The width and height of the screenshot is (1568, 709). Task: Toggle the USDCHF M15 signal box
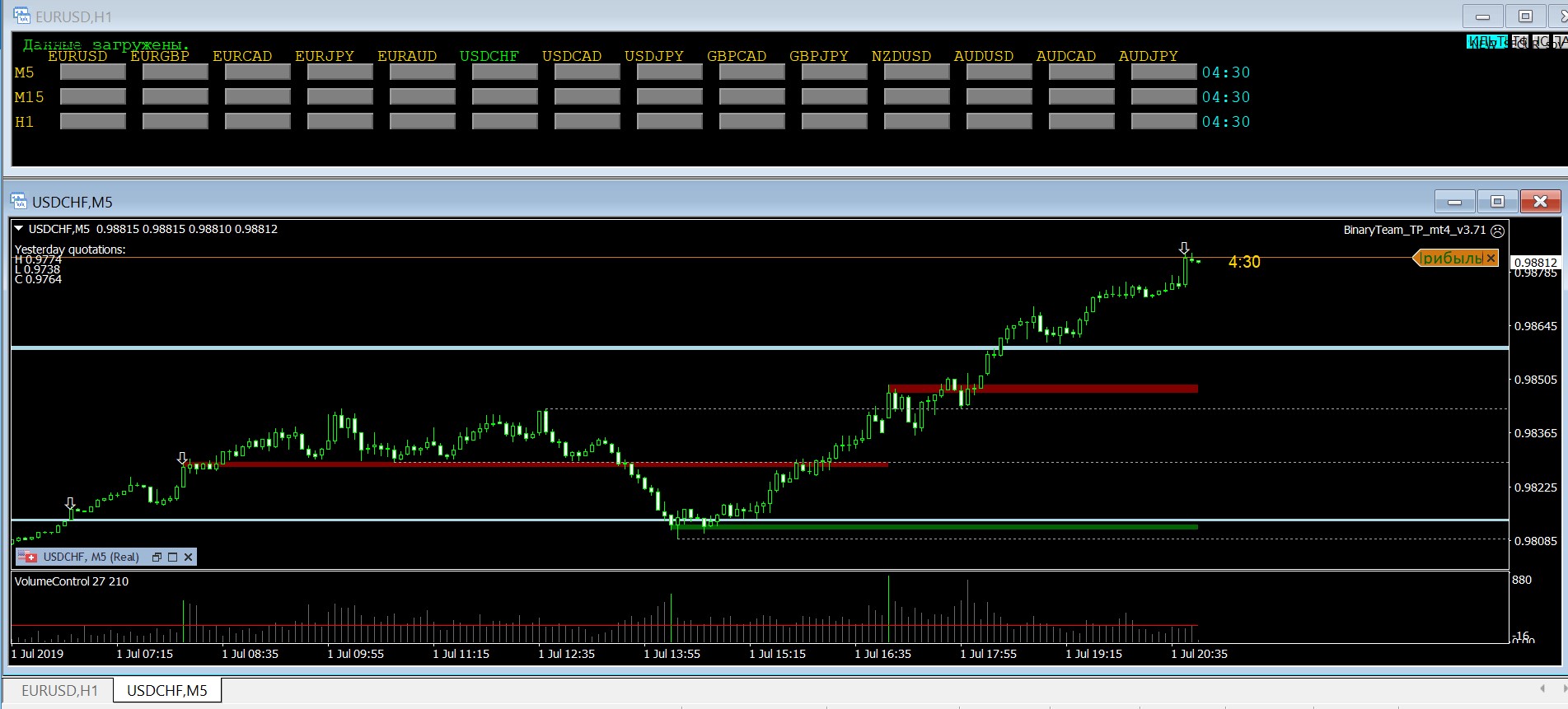[x=505, y=97]
